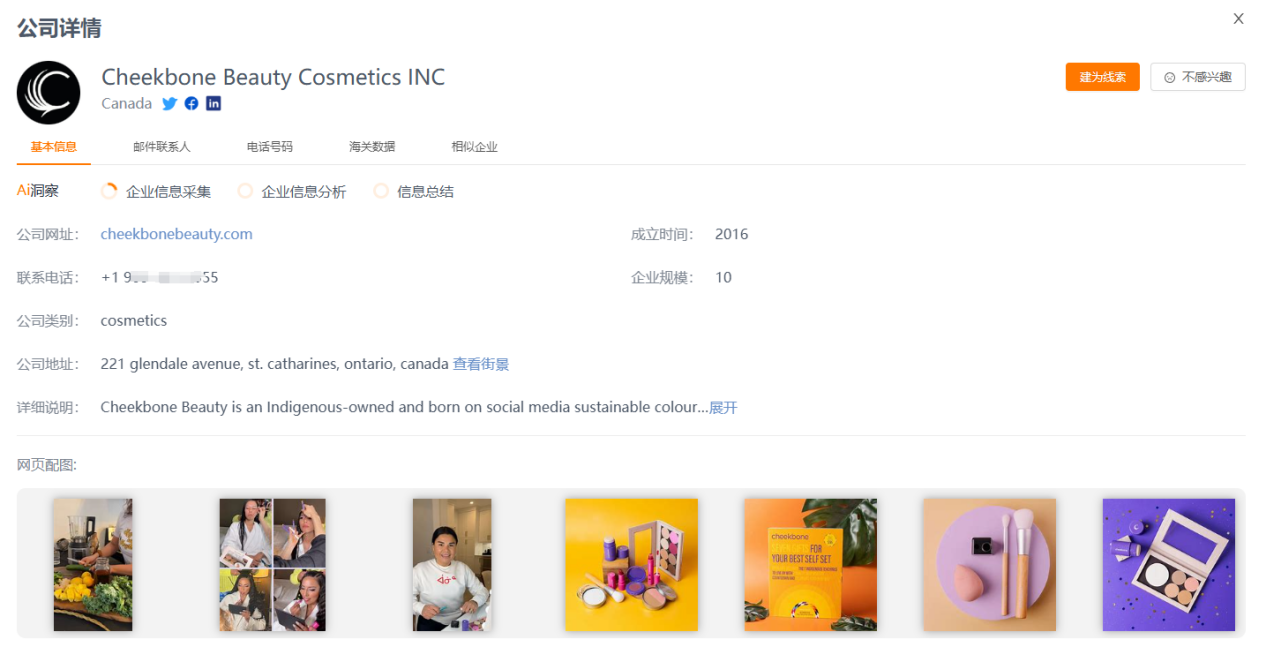Image resolution: width=1266 pixels, height=647 pixels.
Task: Open the cheekbonebeauty.com website link
Action: (x=177, y=234)
